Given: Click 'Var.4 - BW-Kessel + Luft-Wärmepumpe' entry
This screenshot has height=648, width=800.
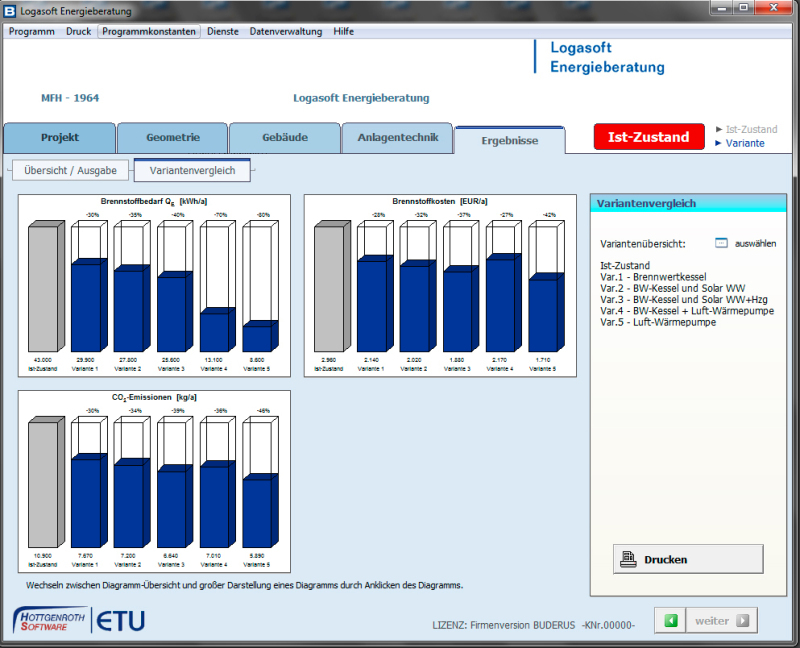Looking at the screenshot, I should (687, 311).
